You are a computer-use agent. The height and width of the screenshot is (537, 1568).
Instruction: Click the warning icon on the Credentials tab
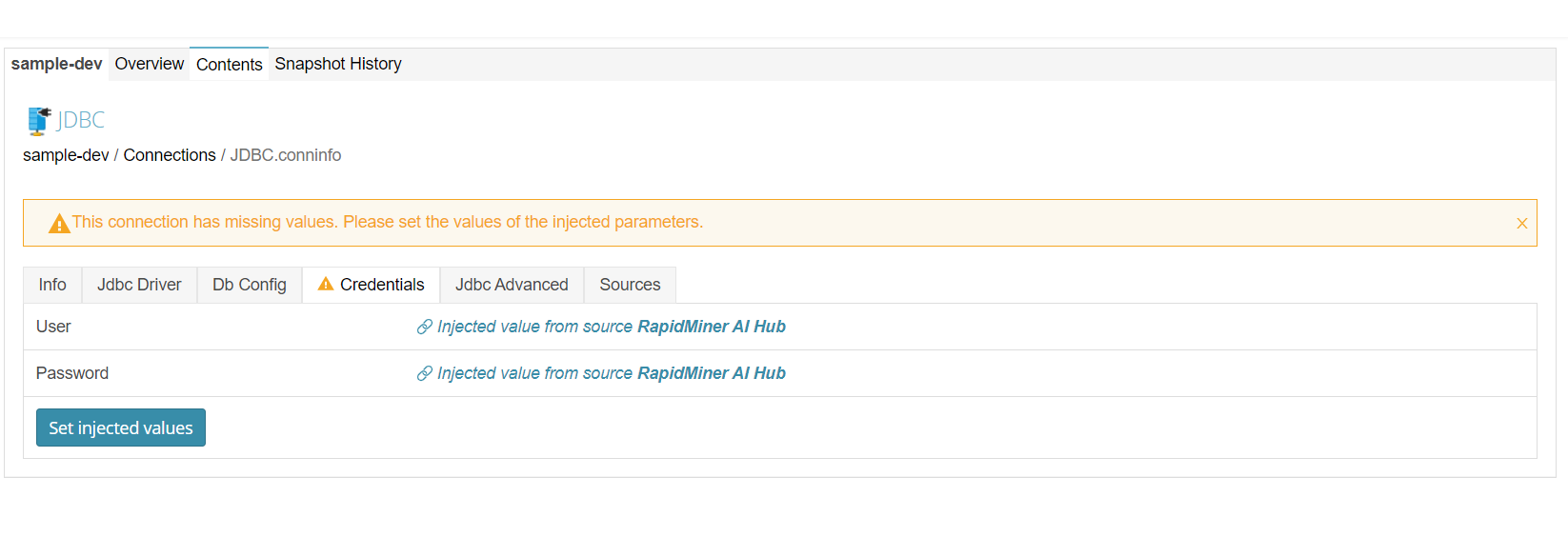tap(326, 284)
